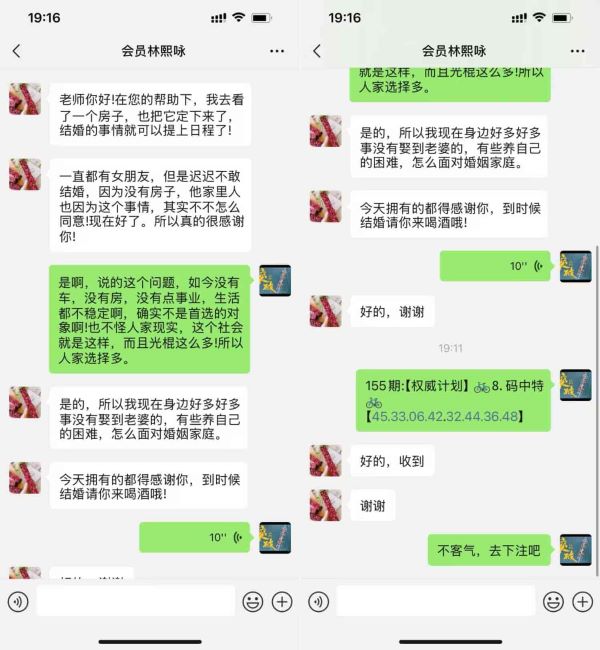The width and height of the screenshot is (600, 650).
Task: Tap message text field in left chat
Action: tap(136, 601)
